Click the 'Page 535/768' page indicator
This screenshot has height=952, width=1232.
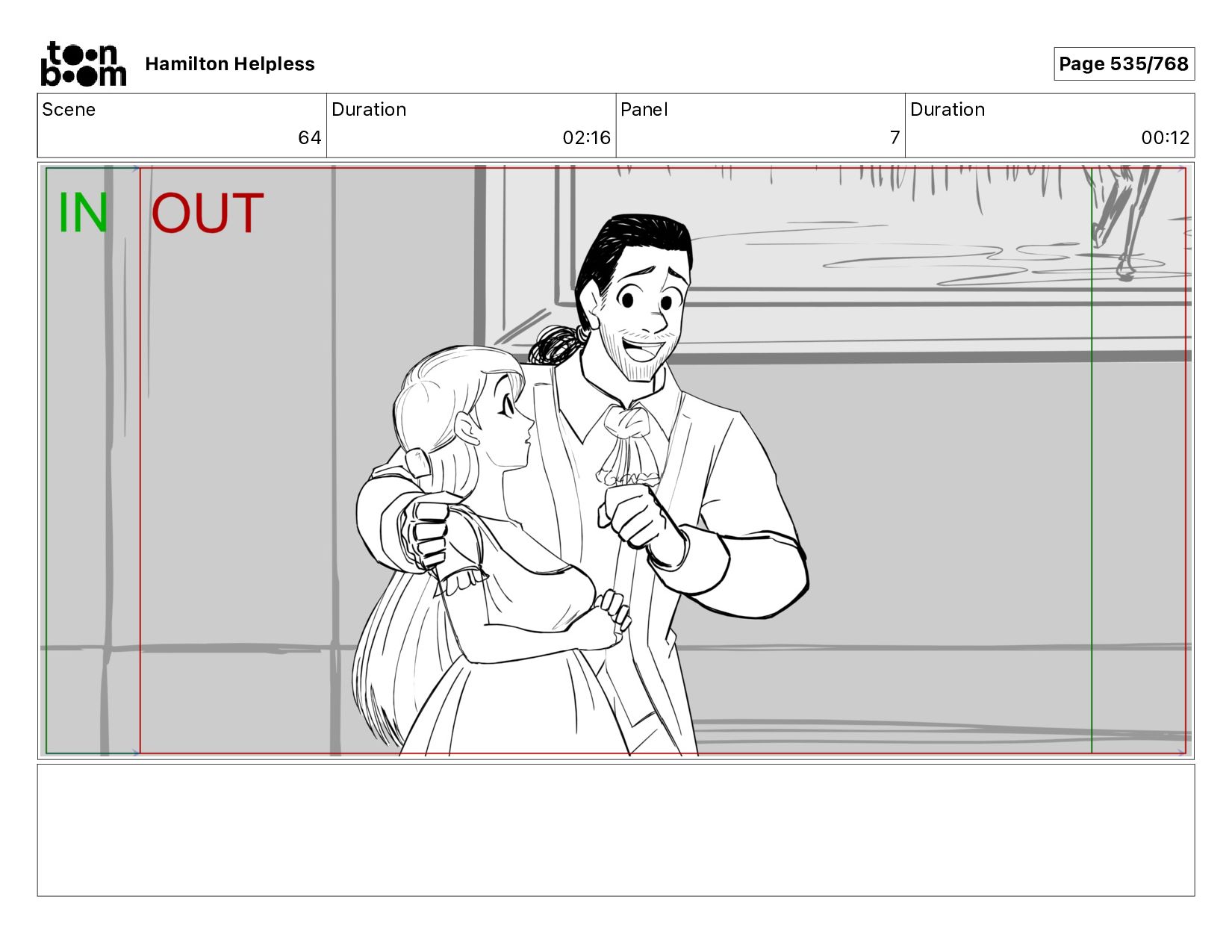tap(1124, 64)
